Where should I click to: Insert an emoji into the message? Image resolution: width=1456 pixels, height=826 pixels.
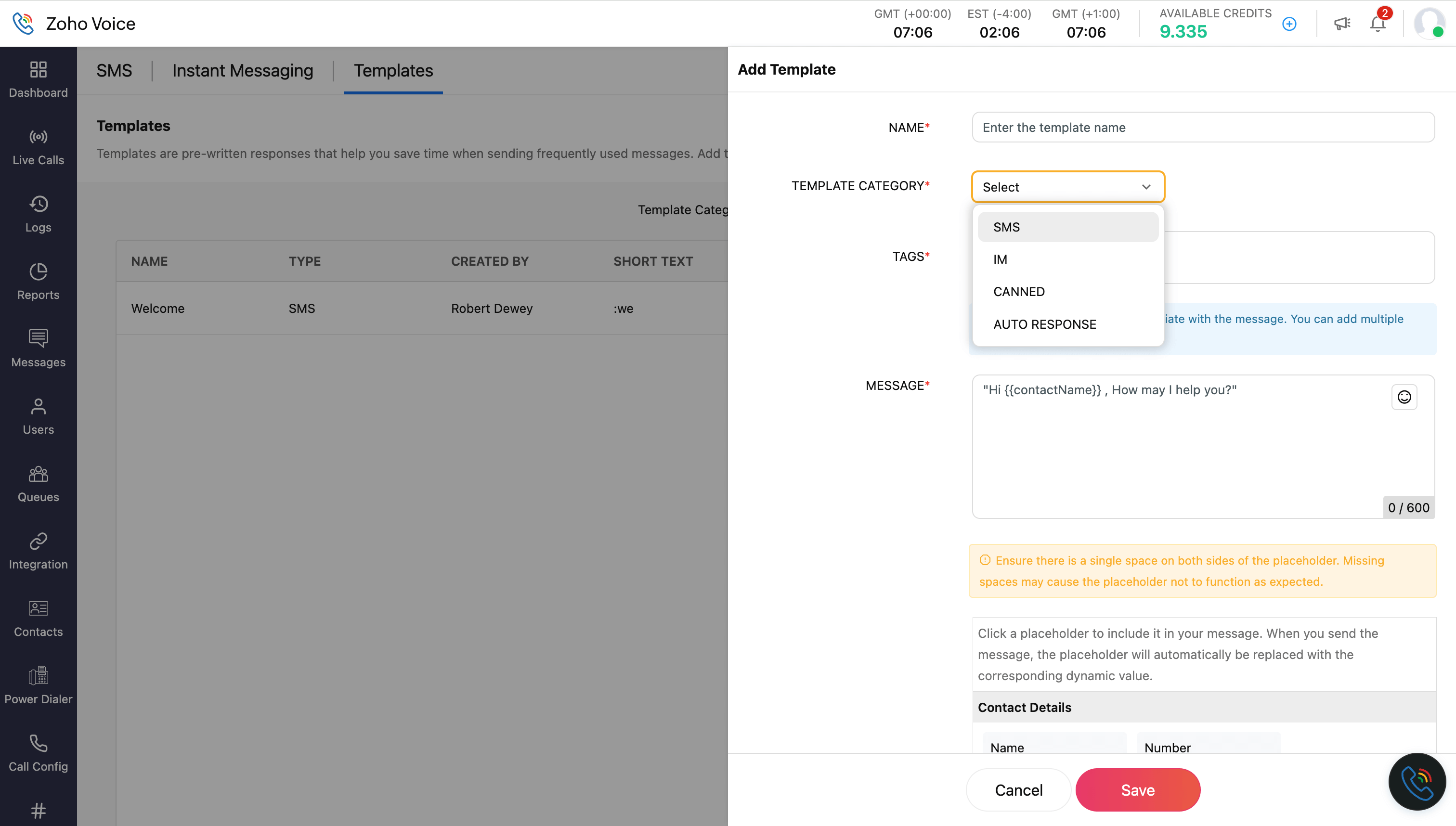pyautogui.click(x=1404, y=397)
